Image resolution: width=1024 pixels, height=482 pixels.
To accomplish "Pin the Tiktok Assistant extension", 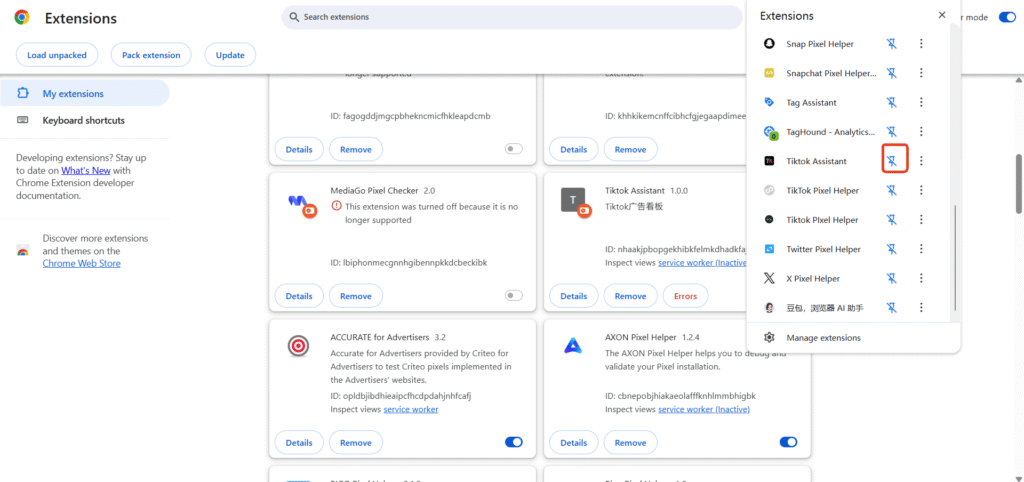I will pyautogui.click(x=892, y=161).
